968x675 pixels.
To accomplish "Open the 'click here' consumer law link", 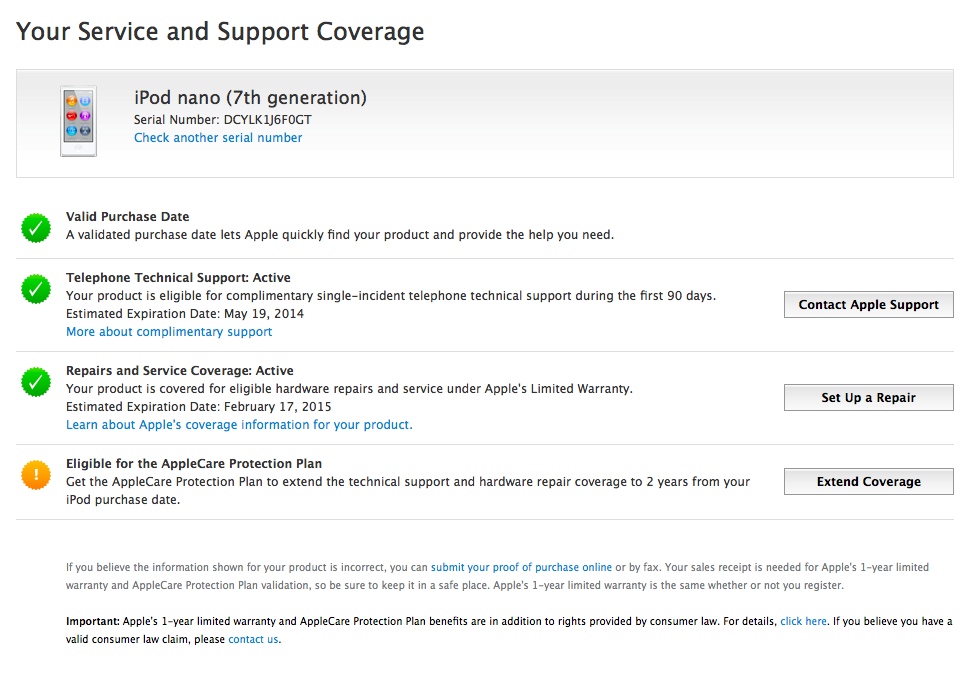I will click(x=803, y=621).
